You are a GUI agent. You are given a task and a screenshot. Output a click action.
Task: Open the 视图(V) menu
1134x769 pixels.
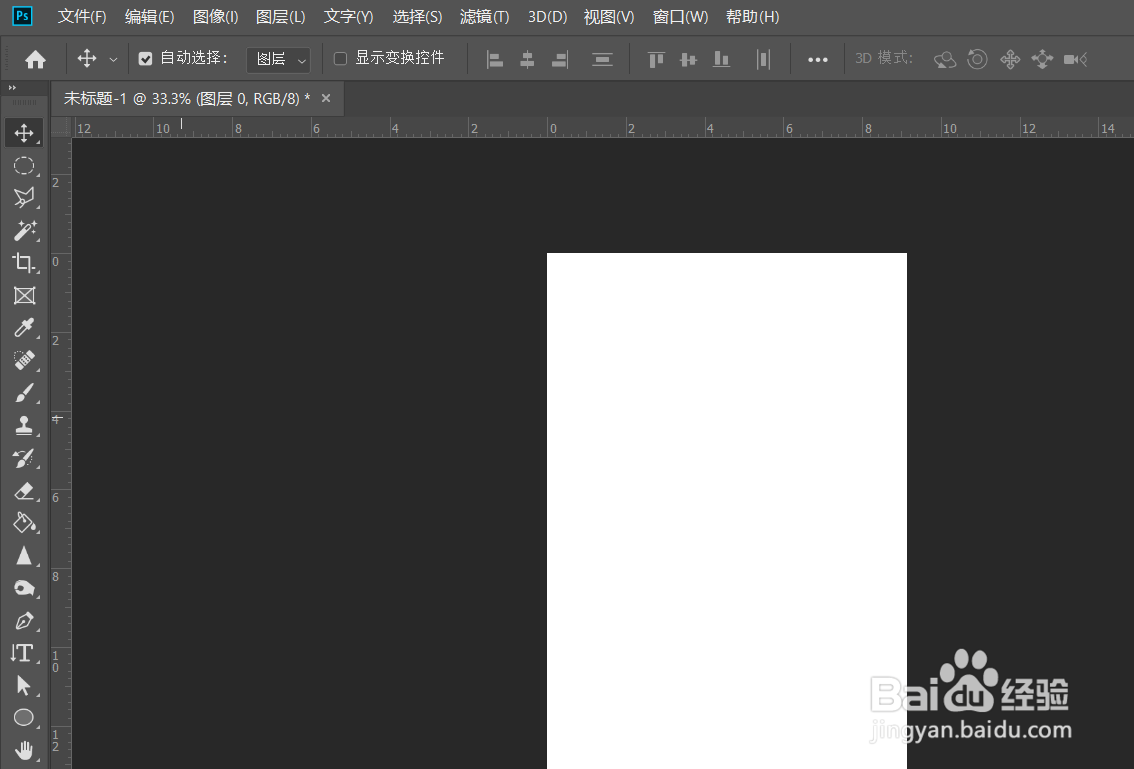tap(609, 17)
